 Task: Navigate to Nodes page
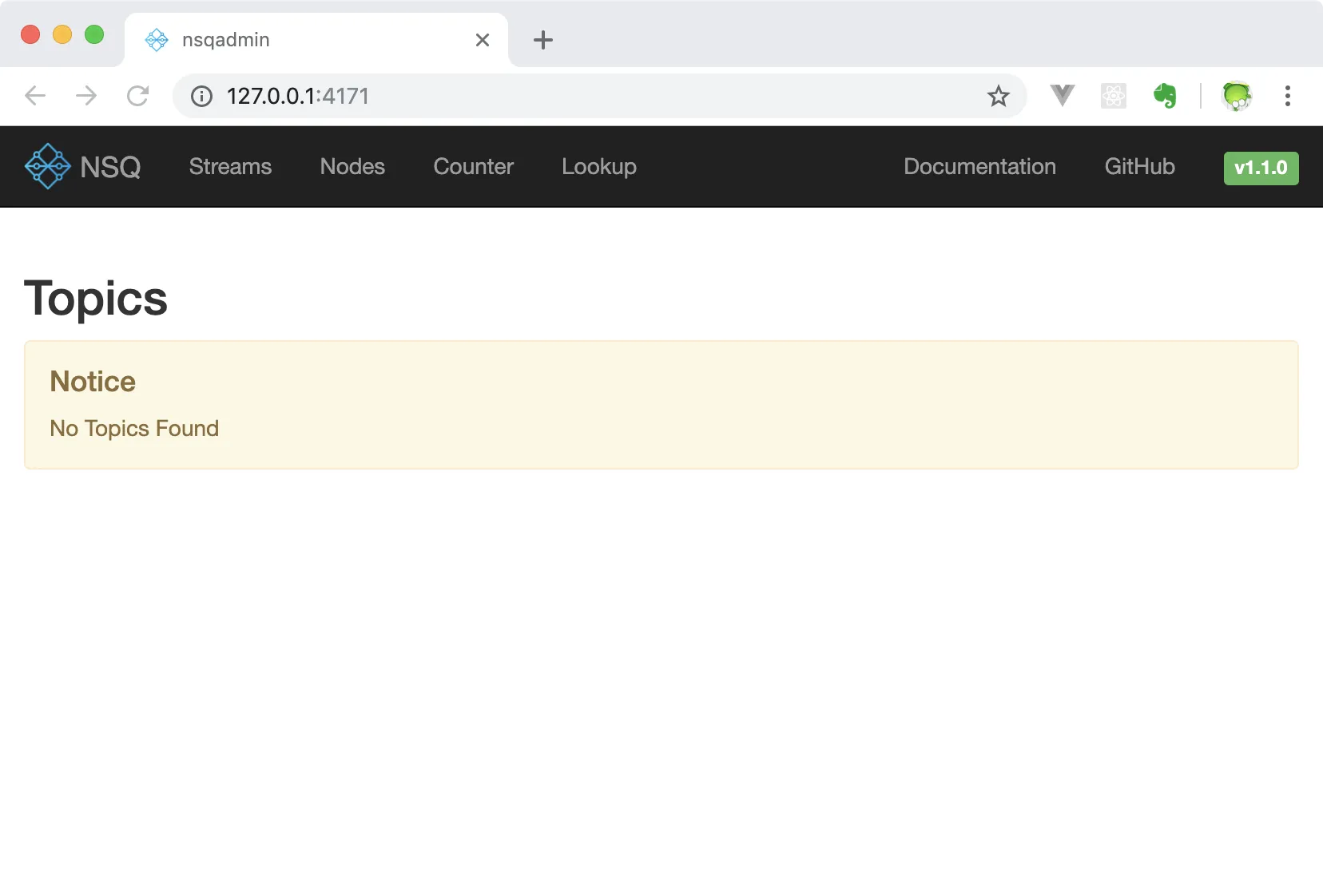(x=352, y=167)
